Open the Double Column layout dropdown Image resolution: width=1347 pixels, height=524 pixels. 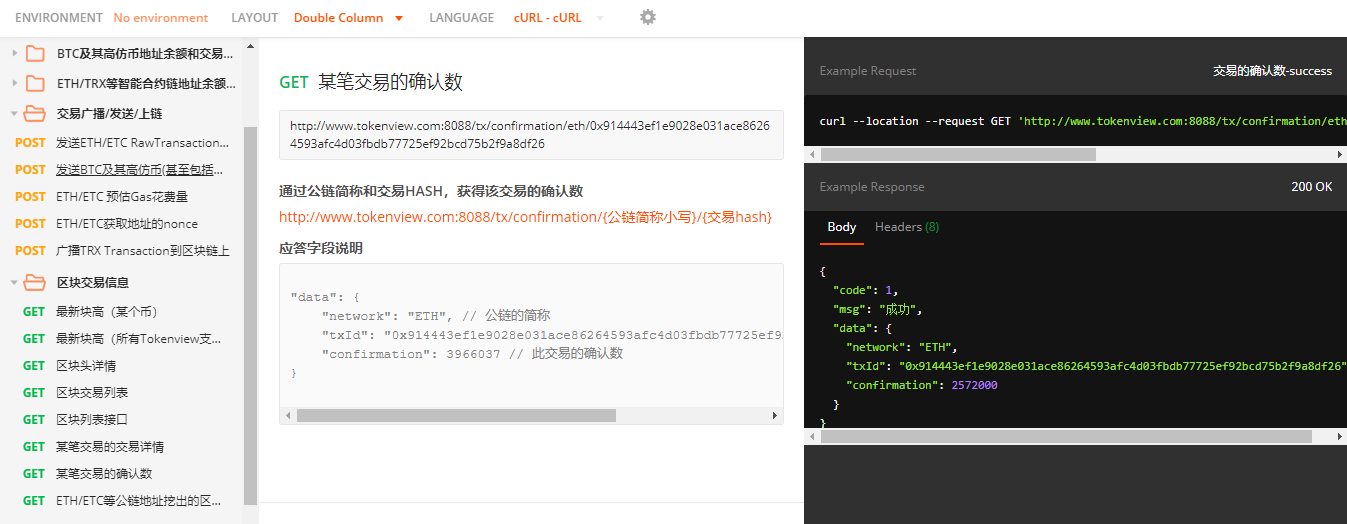[x=349, y=18]
